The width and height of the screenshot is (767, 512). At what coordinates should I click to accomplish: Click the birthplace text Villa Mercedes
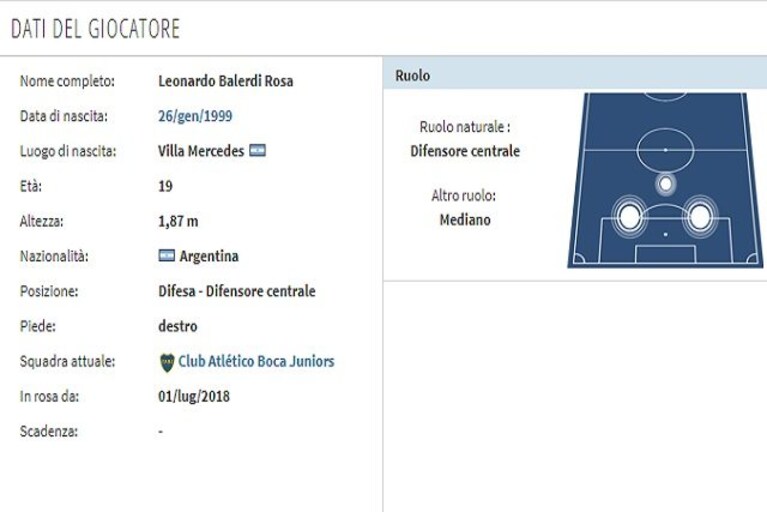(x=201, y=151)
